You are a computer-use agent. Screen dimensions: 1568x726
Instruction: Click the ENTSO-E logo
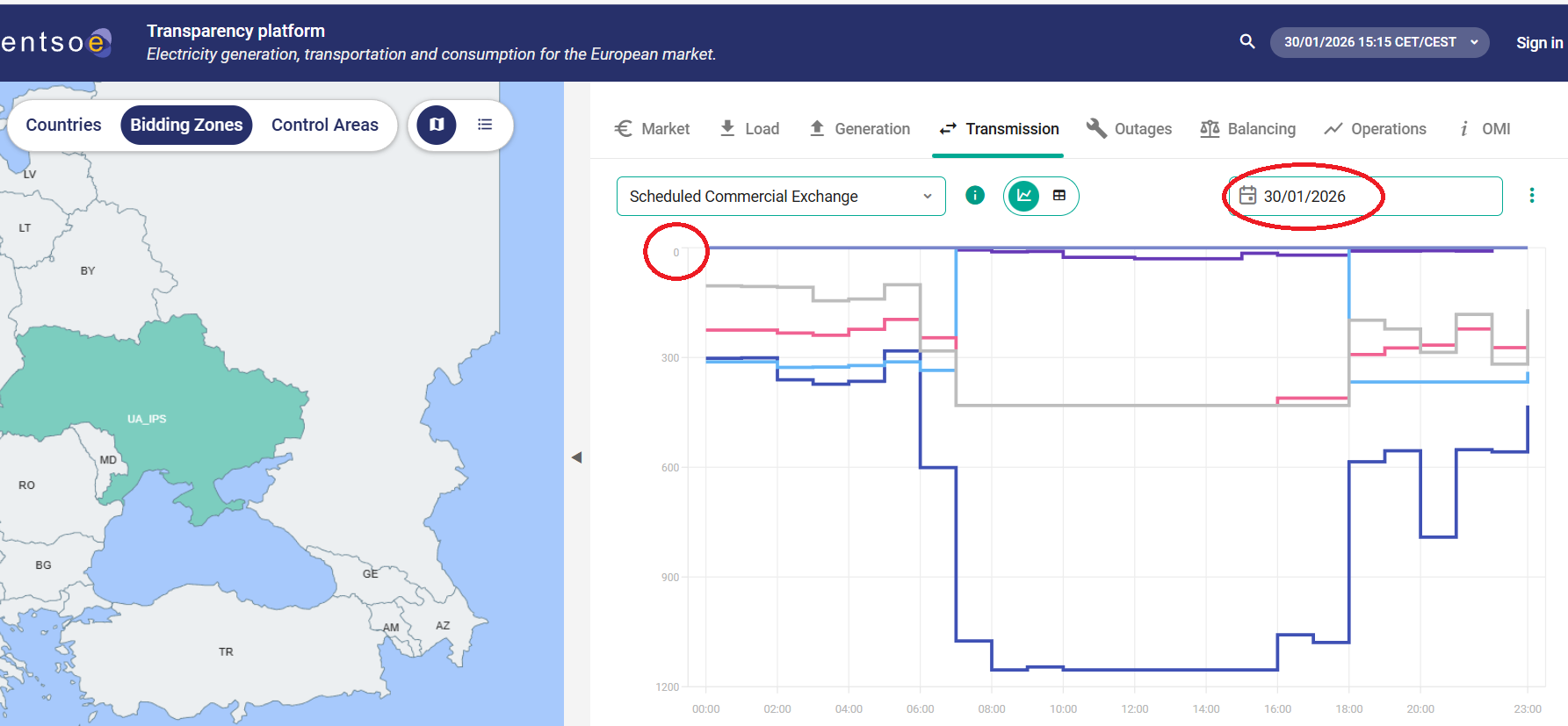click(x=57, y=42)
